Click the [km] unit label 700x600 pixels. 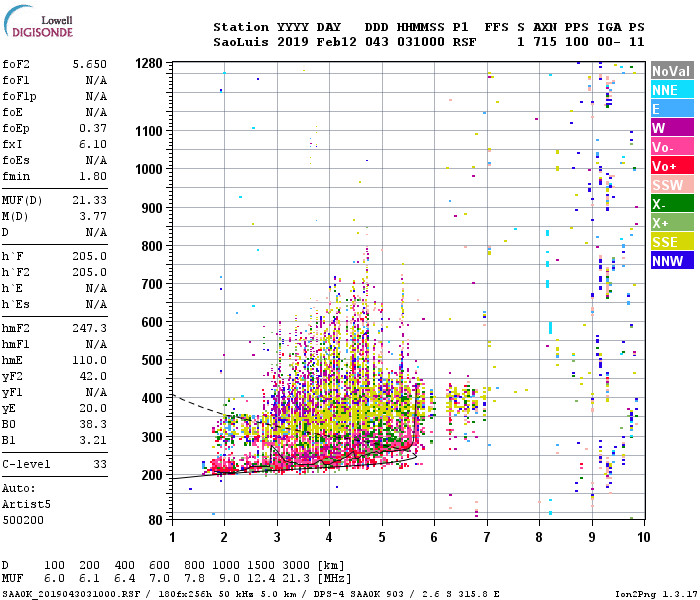(331, 565)
